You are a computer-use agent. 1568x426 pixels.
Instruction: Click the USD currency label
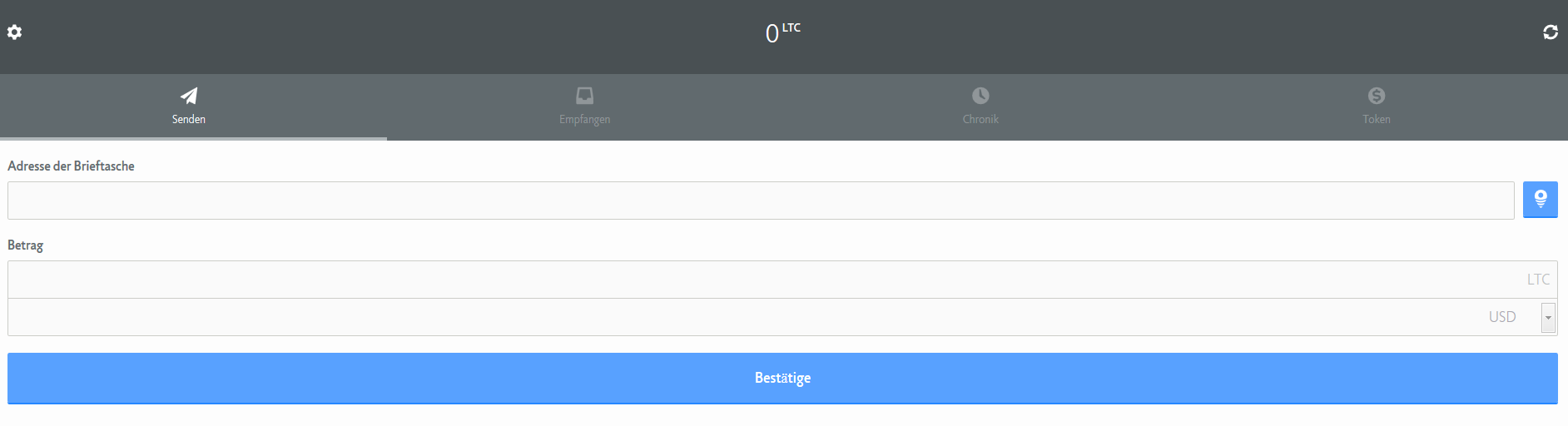[1502, 317]
